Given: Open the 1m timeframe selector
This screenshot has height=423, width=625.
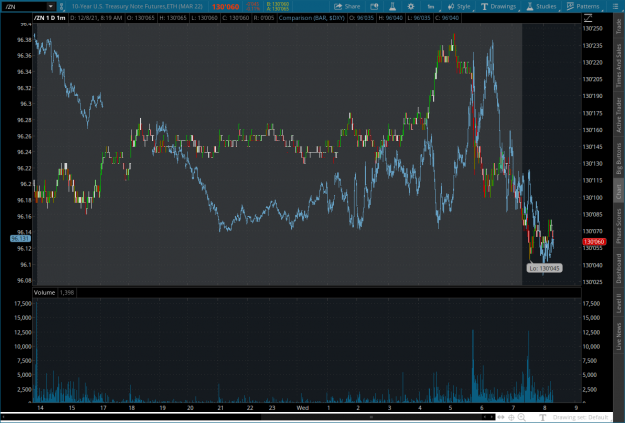Looking at the screenshot, I should (x=431, y=6).
